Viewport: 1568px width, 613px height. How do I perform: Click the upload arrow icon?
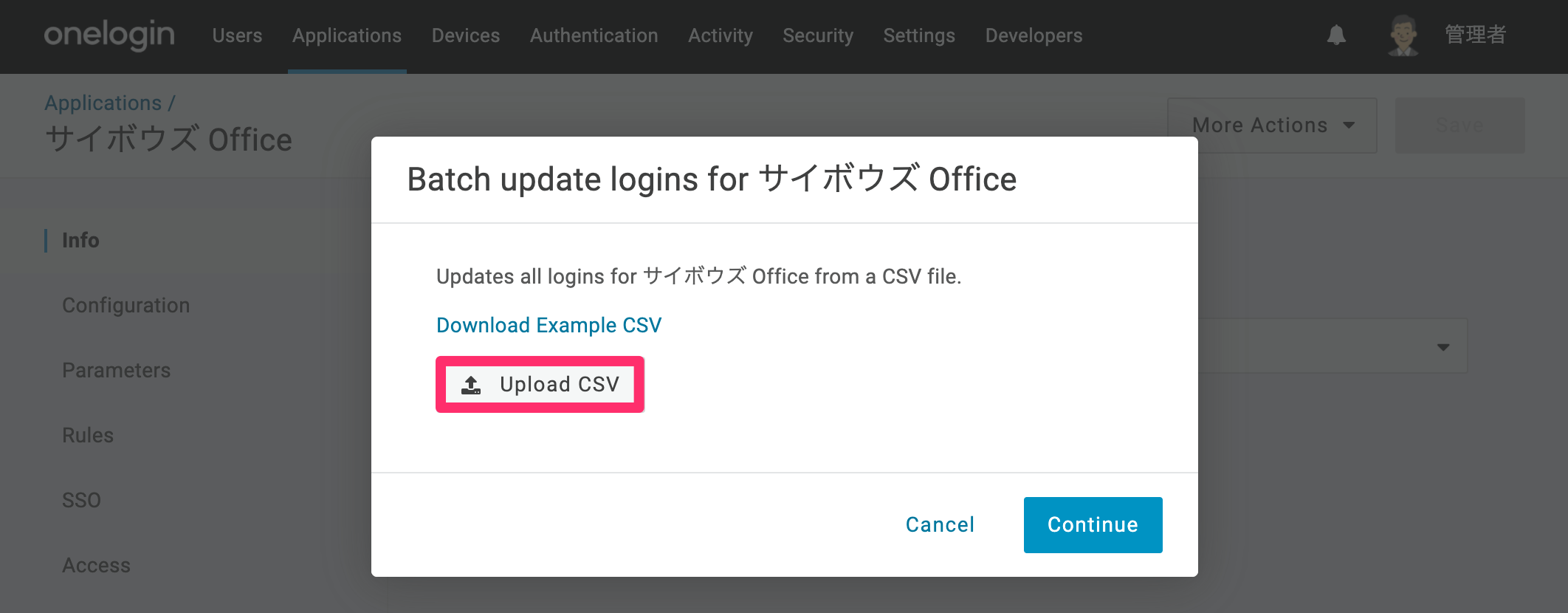coord(471,385)
